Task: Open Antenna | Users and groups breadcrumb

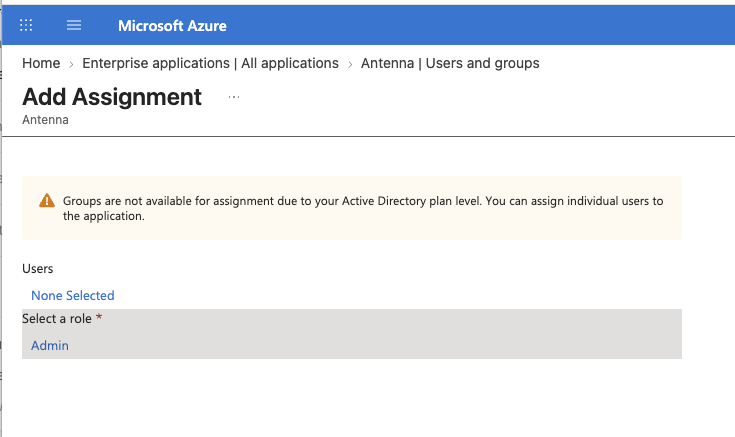Action: 450,63
